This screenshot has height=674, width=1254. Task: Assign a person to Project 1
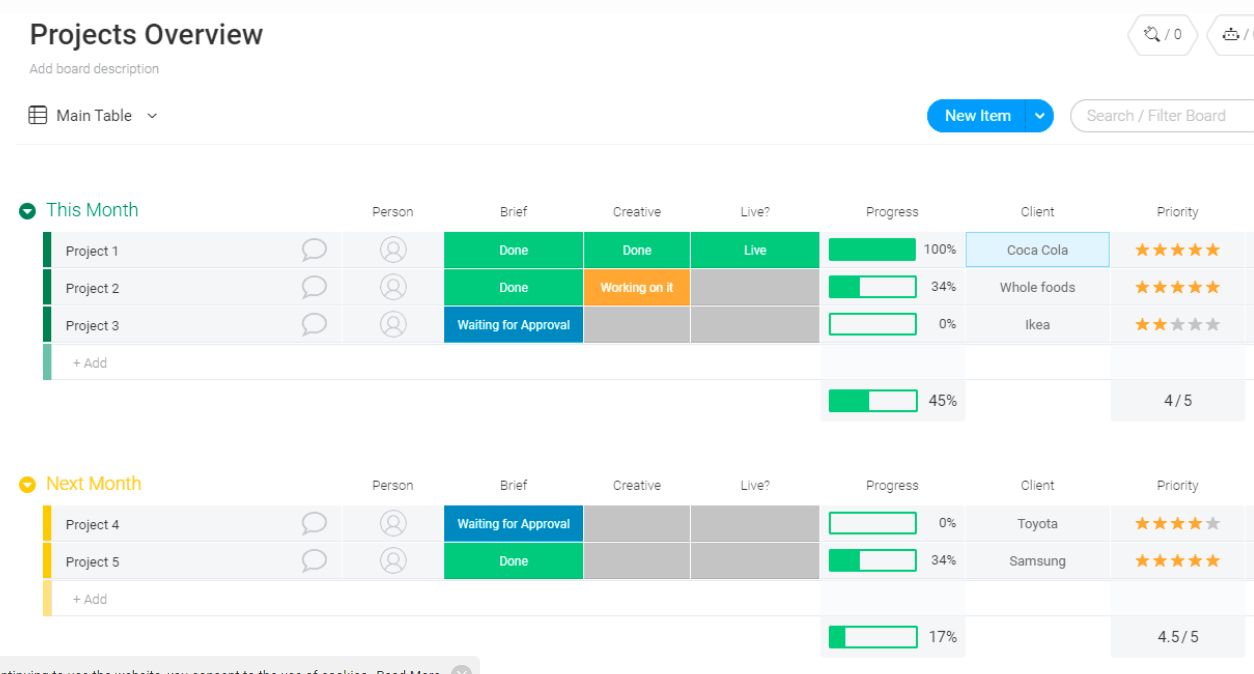[x=392, y=249]
